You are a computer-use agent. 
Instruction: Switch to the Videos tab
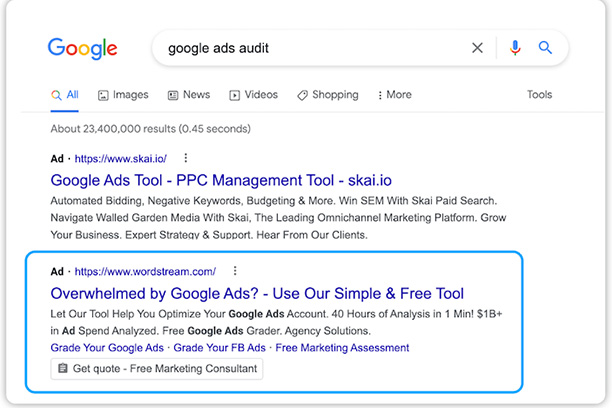[x=253, y=95]
